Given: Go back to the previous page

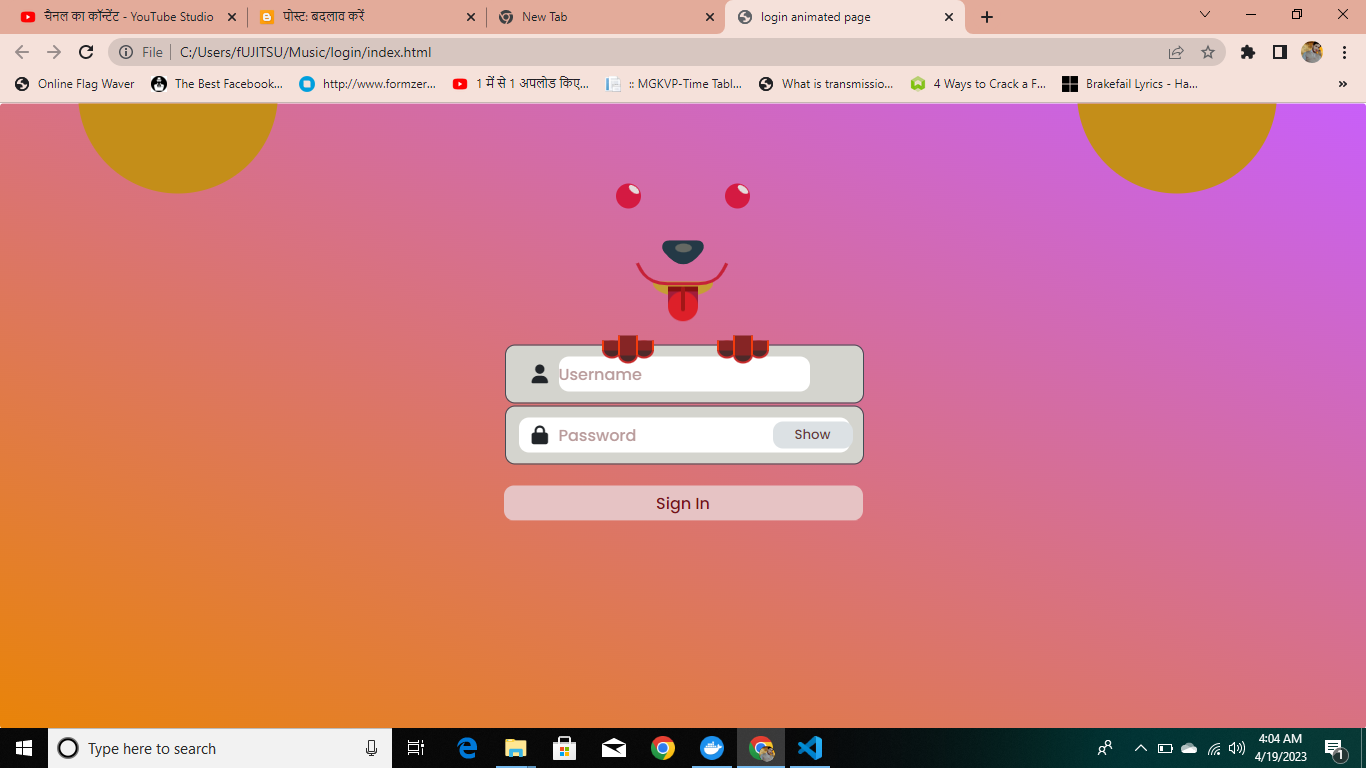Looking at the screenshot, I should pos(22,52).
